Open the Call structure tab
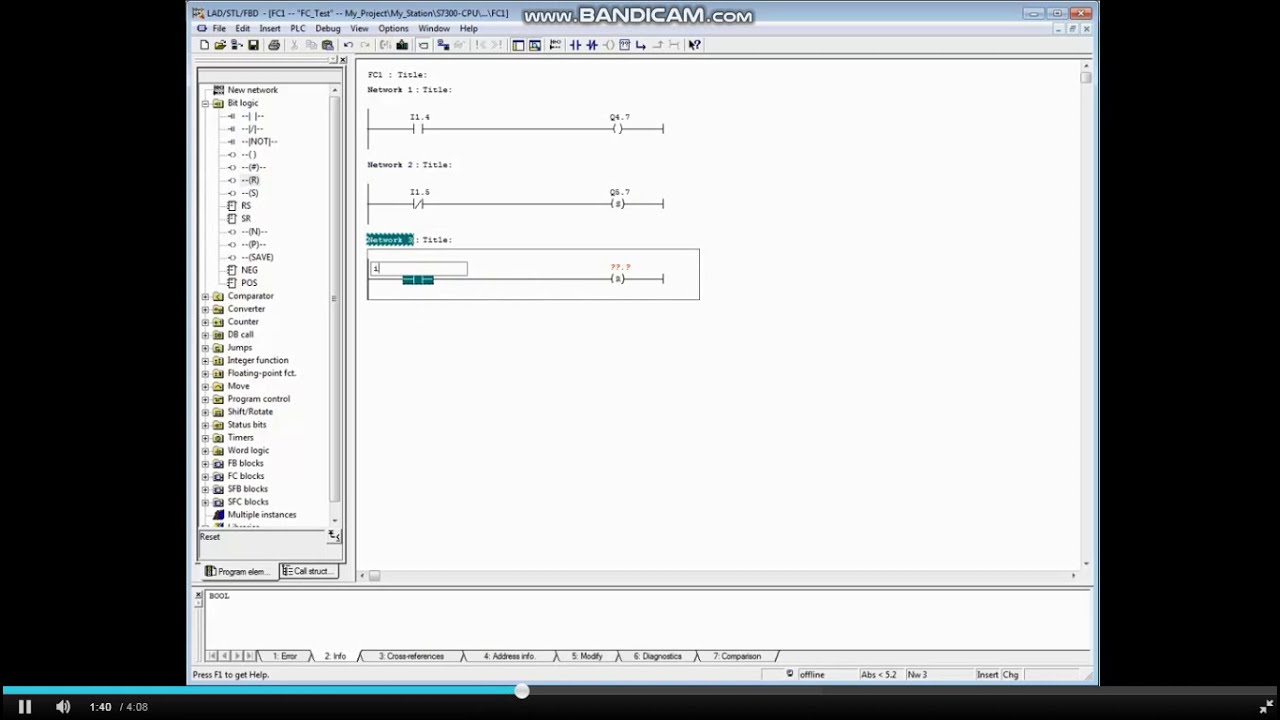 [x=307, y=571]
